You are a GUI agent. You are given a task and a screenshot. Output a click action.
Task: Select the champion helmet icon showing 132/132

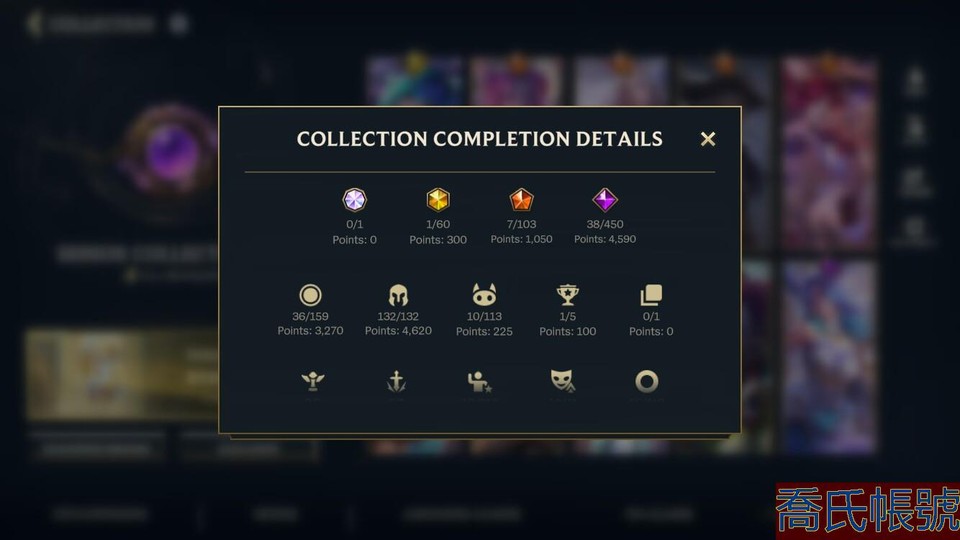(398, 295)
